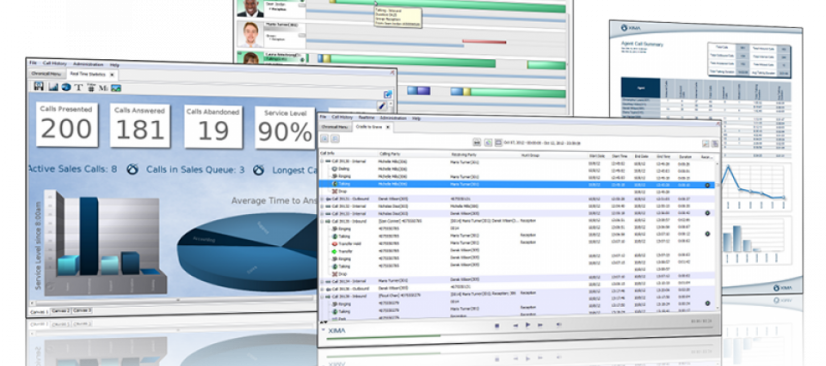This screenshot has height=366, width=826.
Task: Click the export icon at Cradle to Grave right
Action: pos(705,143)
